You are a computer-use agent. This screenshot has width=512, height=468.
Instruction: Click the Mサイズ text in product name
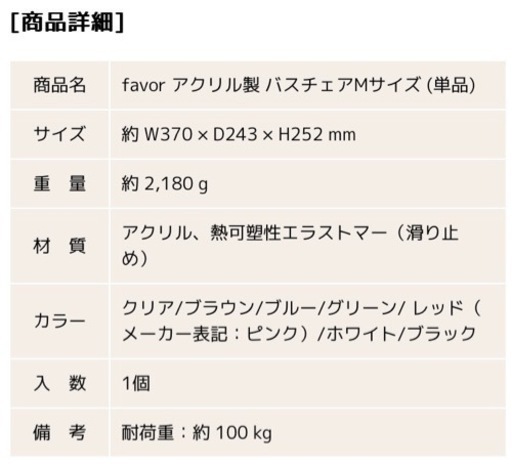tap(387, 85)
